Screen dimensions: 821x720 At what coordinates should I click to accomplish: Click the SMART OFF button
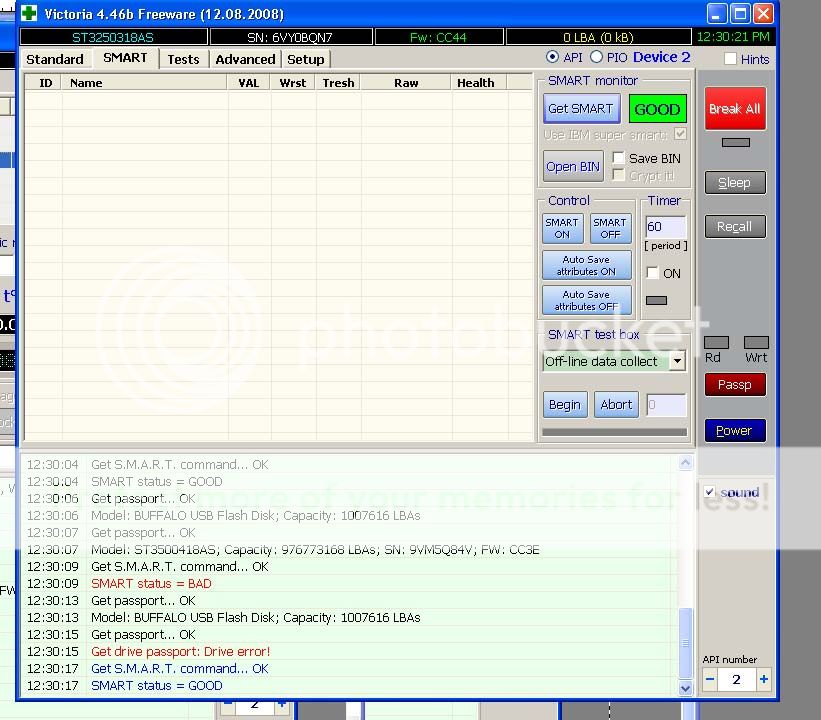pos(610,228)
